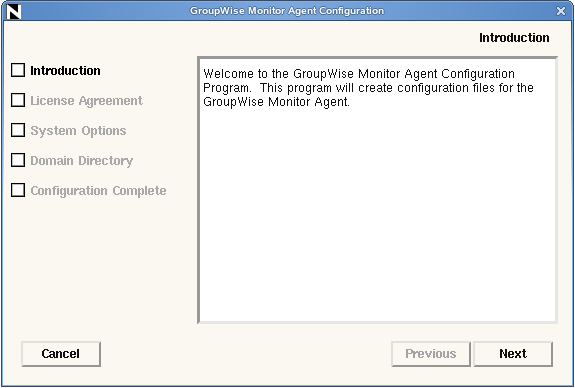Select the License Agreement step label
This screenshot has height=388, width=575.
pos(87,101)
